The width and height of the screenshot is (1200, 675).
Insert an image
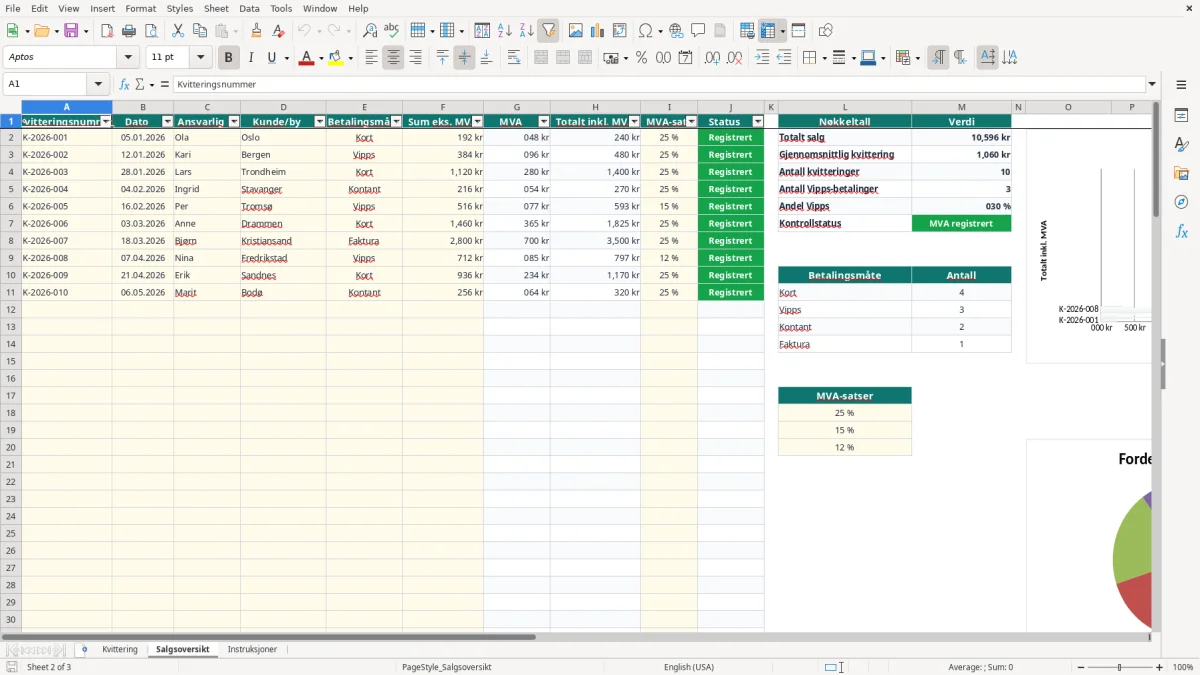576,31
